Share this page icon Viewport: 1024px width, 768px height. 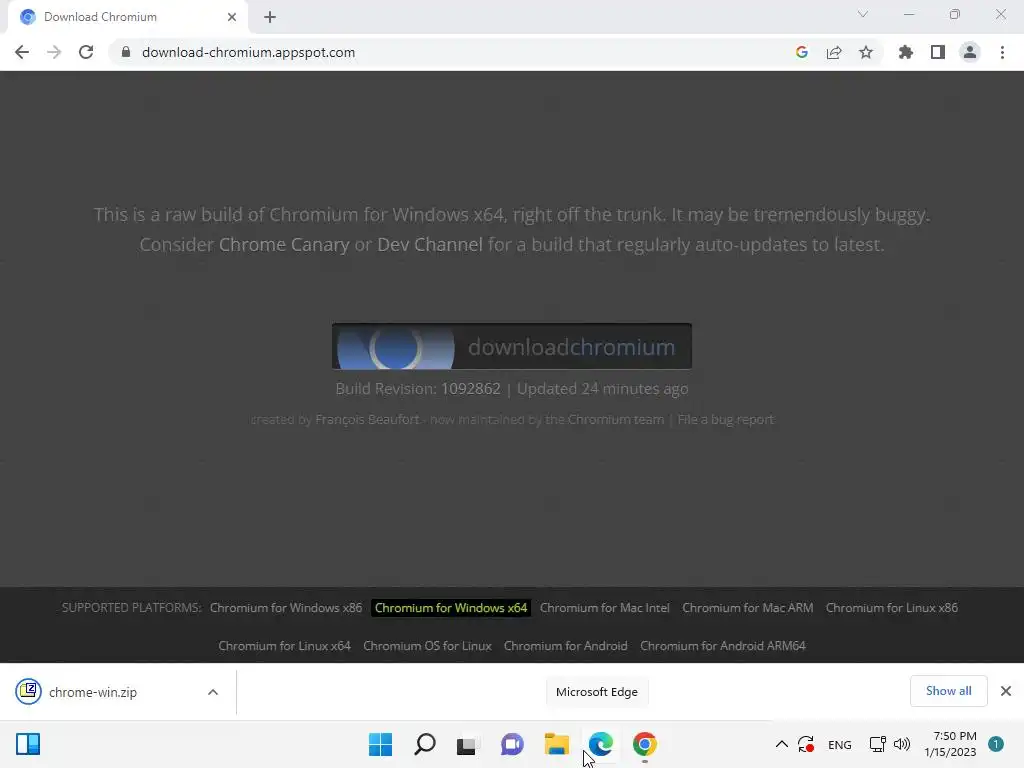[834, 52]
